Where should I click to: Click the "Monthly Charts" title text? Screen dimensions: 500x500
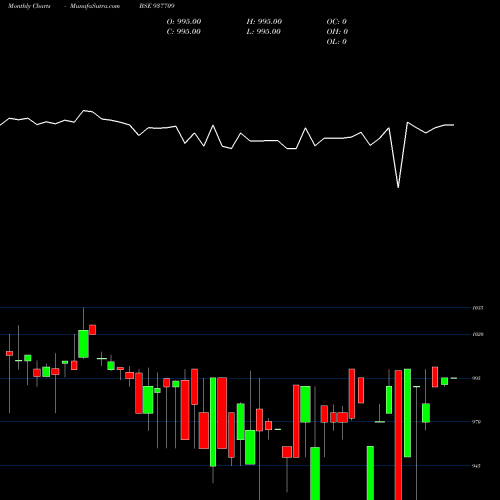[29, 6]
